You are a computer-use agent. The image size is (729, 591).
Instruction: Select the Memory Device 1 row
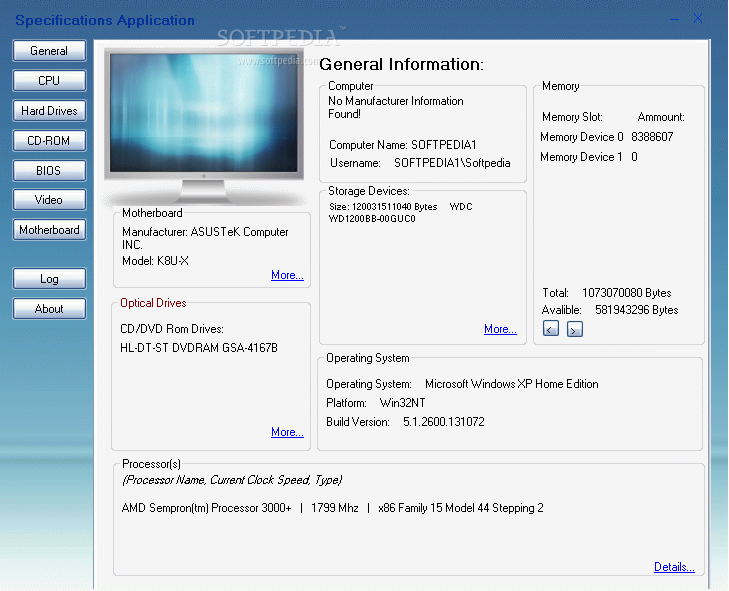click(589, 157)
